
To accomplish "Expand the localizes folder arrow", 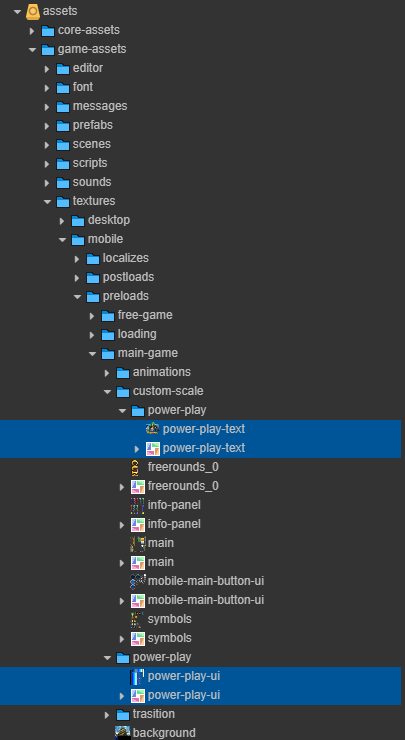I will pos(77,259).
